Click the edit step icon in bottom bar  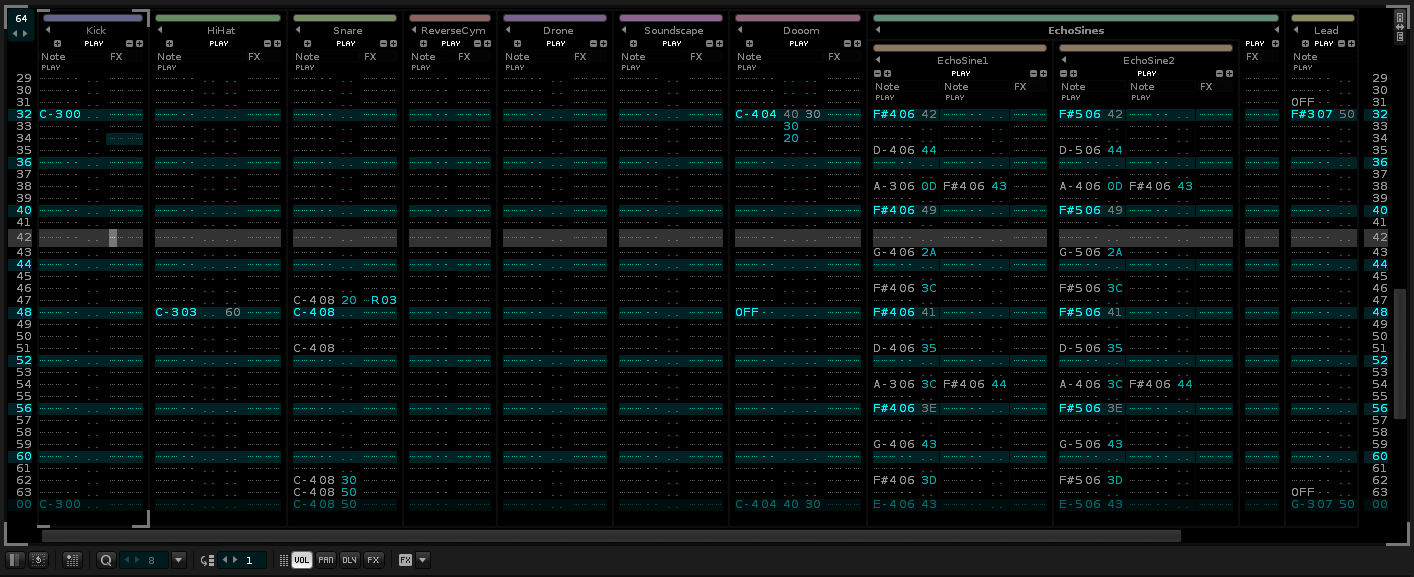pos(207,560)
